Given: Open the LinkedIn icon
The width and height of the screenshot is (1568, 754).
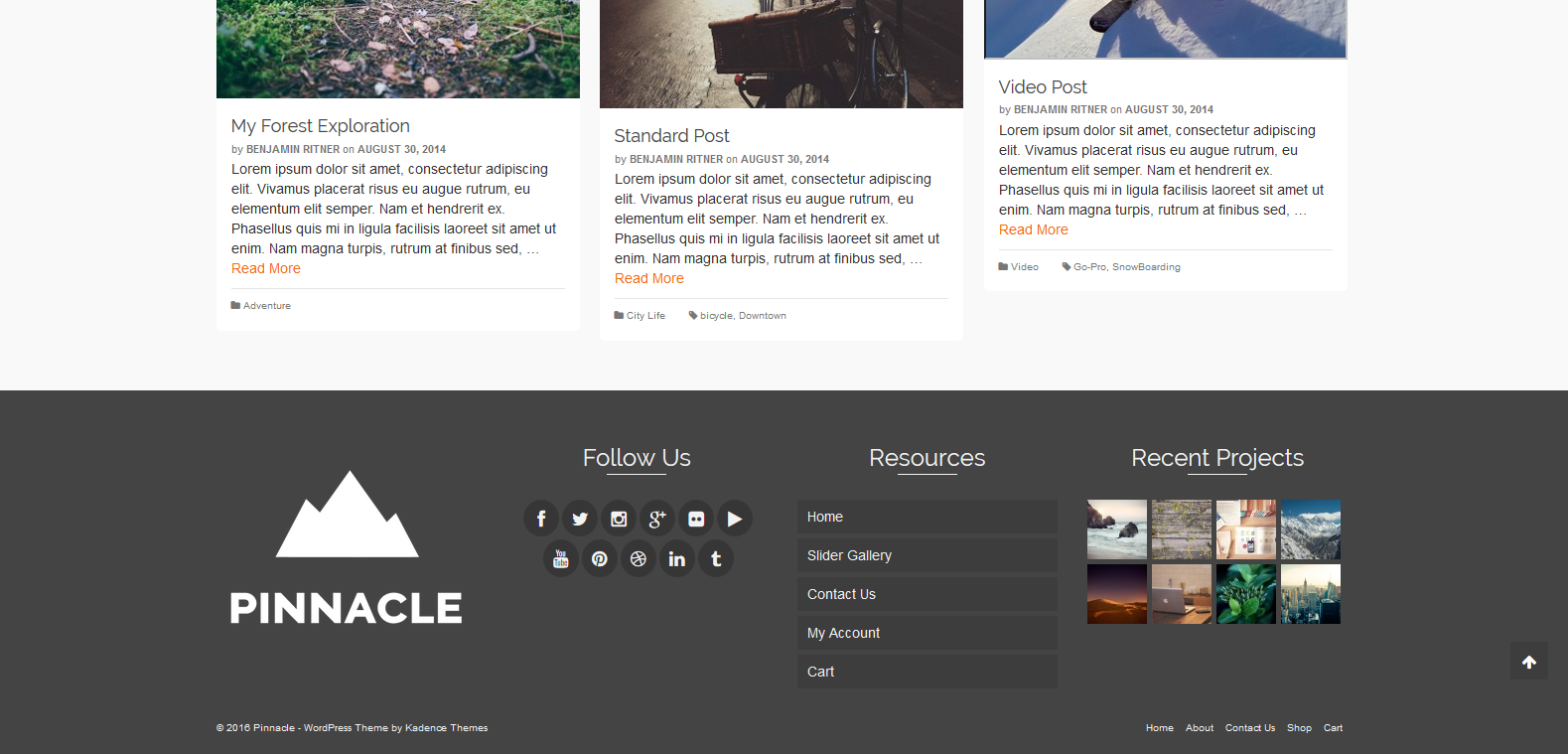Looking at the screenshot, I should [x=677, y=558].
